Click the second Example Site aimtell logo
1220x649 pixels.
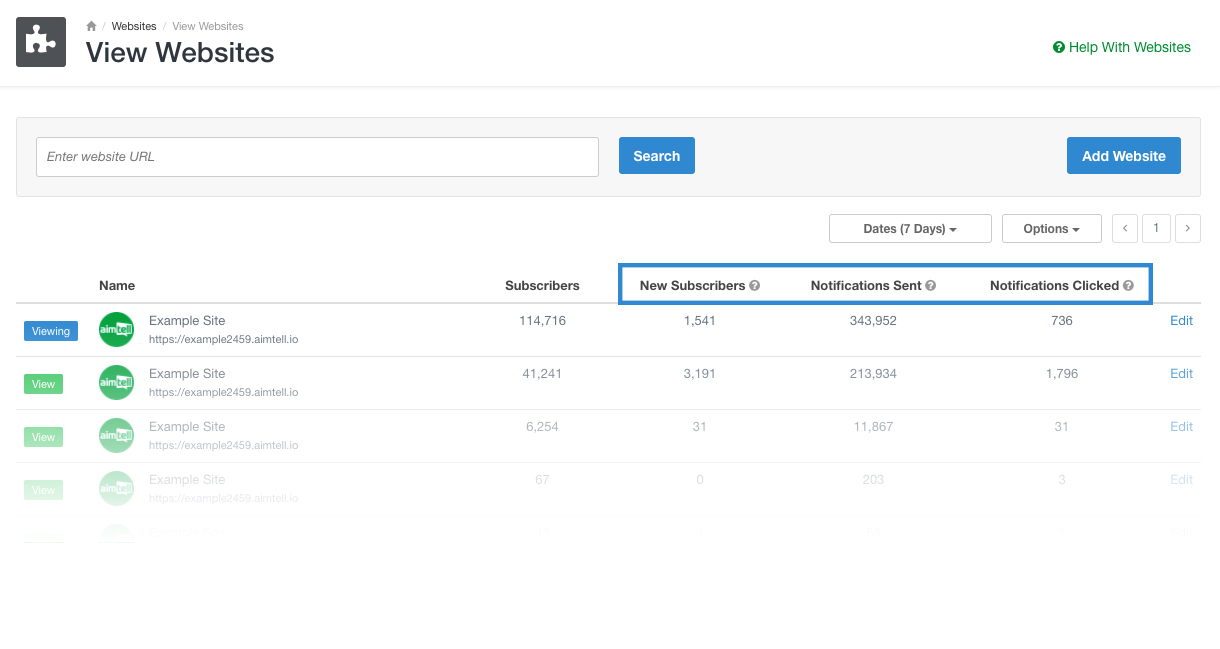(x=116, y=383)
